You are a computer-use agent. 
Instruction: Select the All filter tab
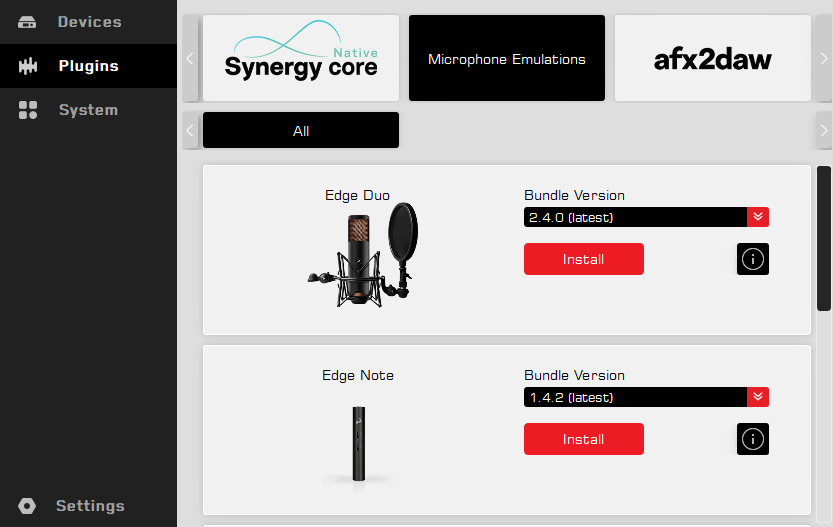pyautogui.click(x=301, y=130)
